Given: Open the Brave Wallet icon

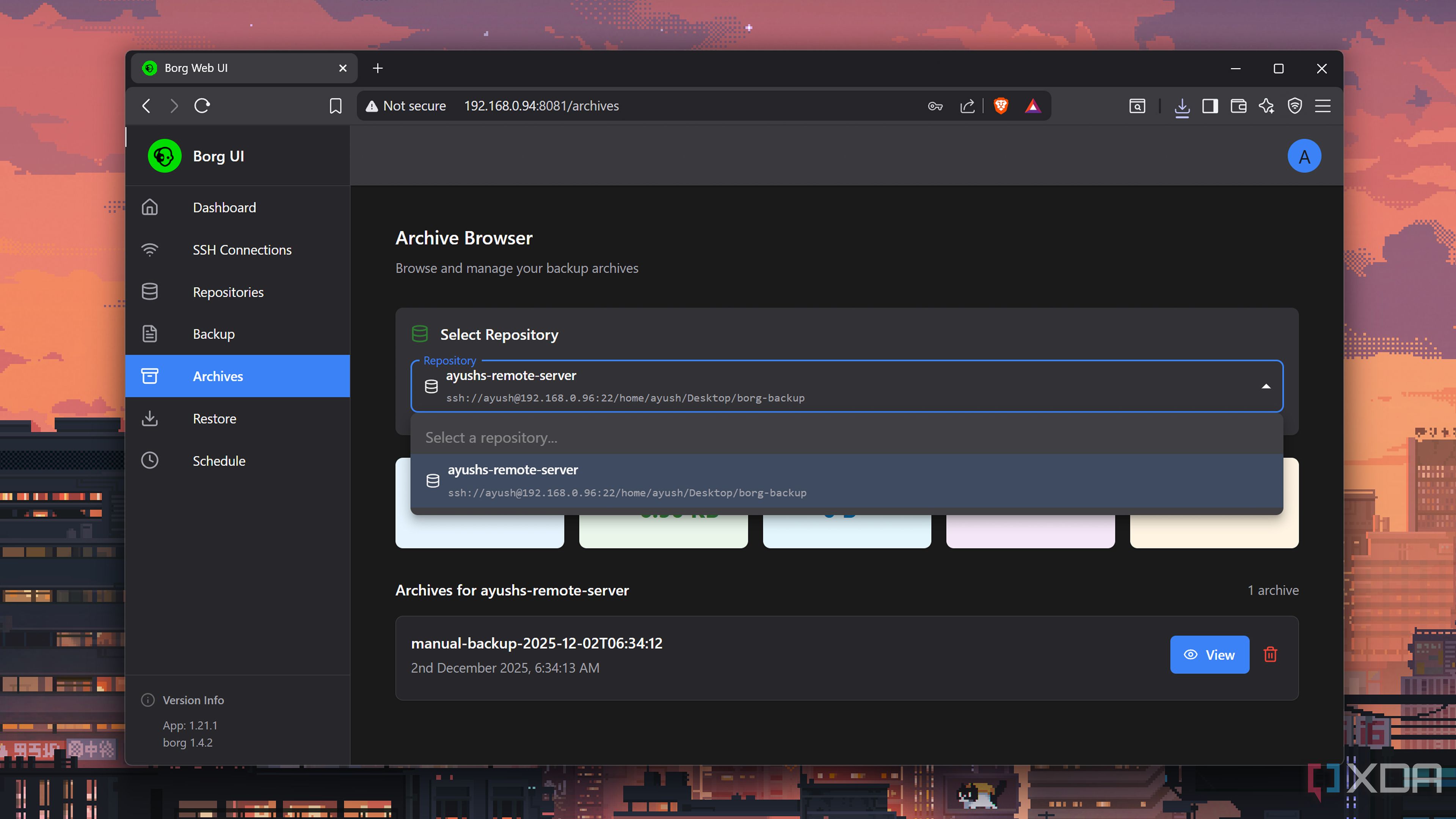Looking at the screenshot, I should [x=1238, y=106].
